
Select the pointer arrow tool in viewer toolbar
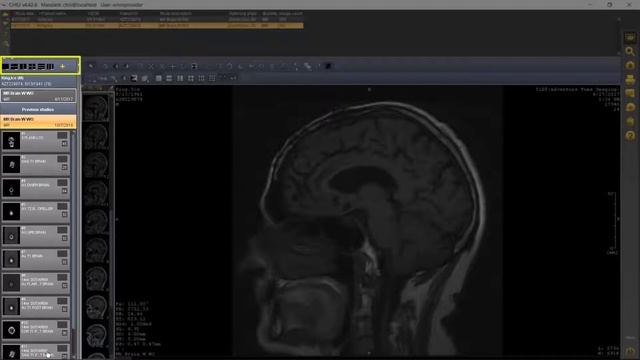pos(91,66)
